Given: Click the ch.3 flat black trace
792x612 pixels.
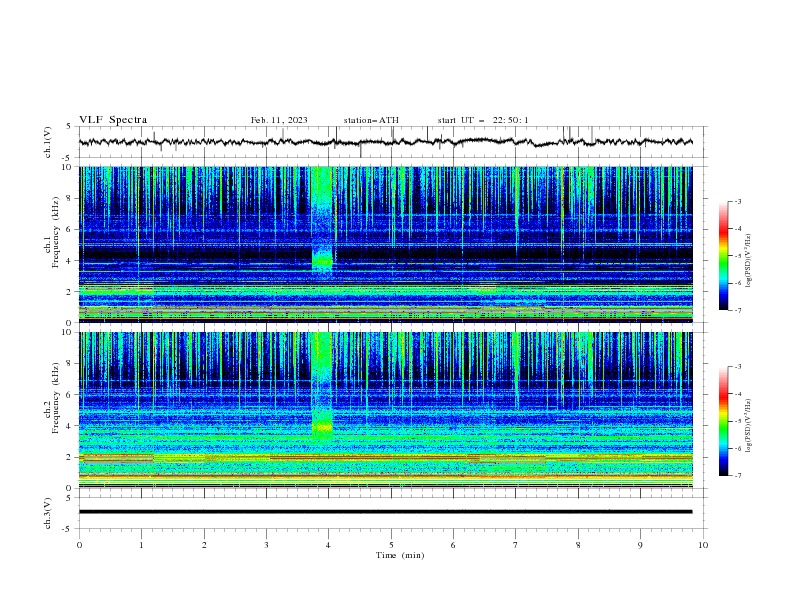Looking at the screenshot, I should (385, 512).
